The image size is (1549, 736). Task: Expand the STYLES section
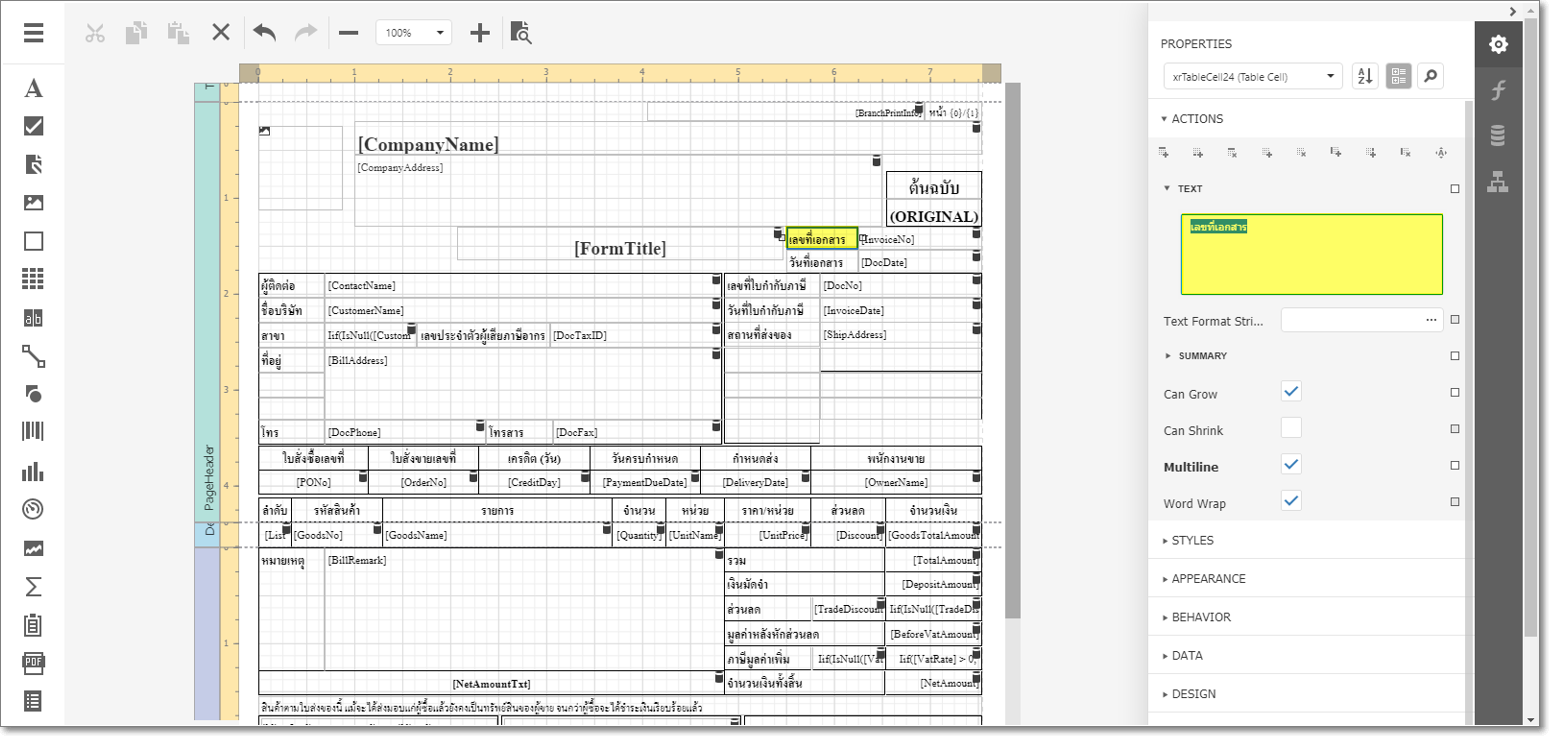pos(1187,541)
